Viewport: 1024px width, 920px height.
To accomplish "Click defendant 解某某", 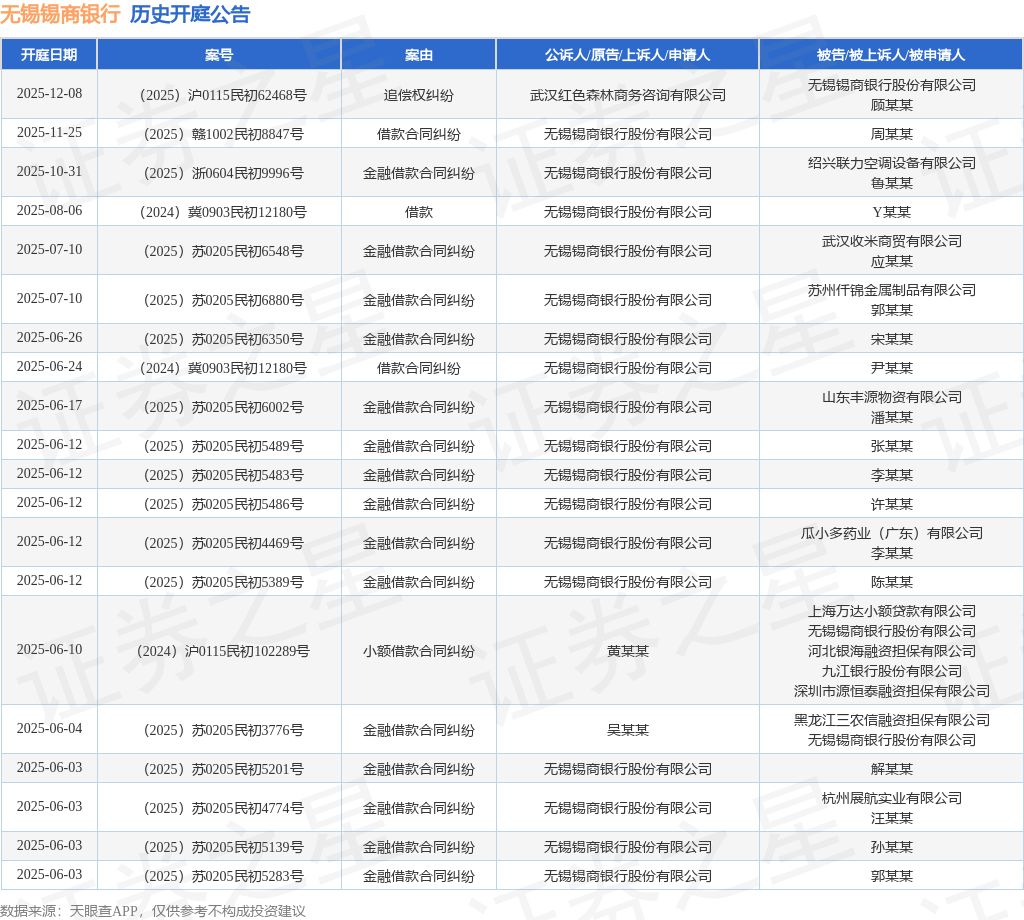I will pos(891,769).
